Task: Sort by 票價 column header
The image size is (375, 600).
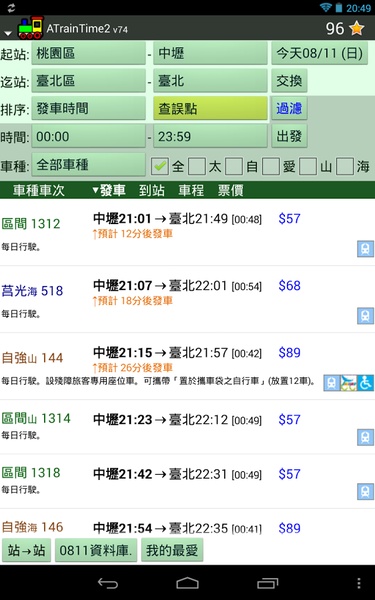Action: coord(230,190)
